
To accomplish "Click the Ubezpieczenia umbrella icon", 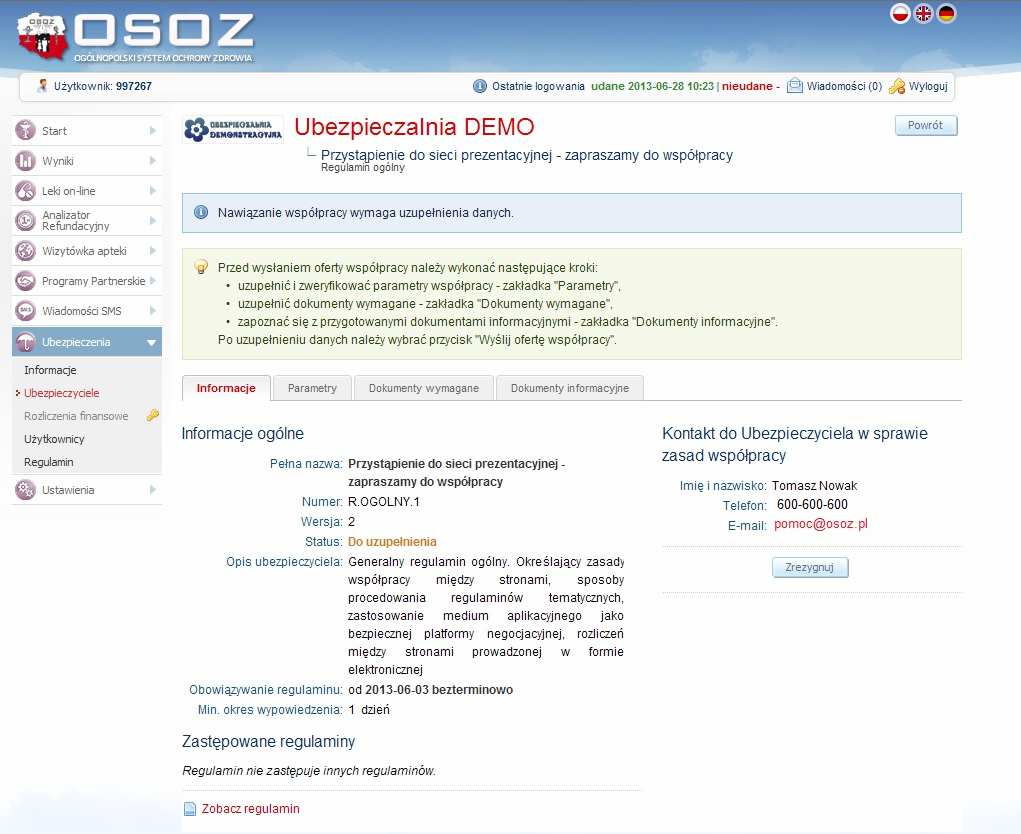I will [x=25, y=342].
